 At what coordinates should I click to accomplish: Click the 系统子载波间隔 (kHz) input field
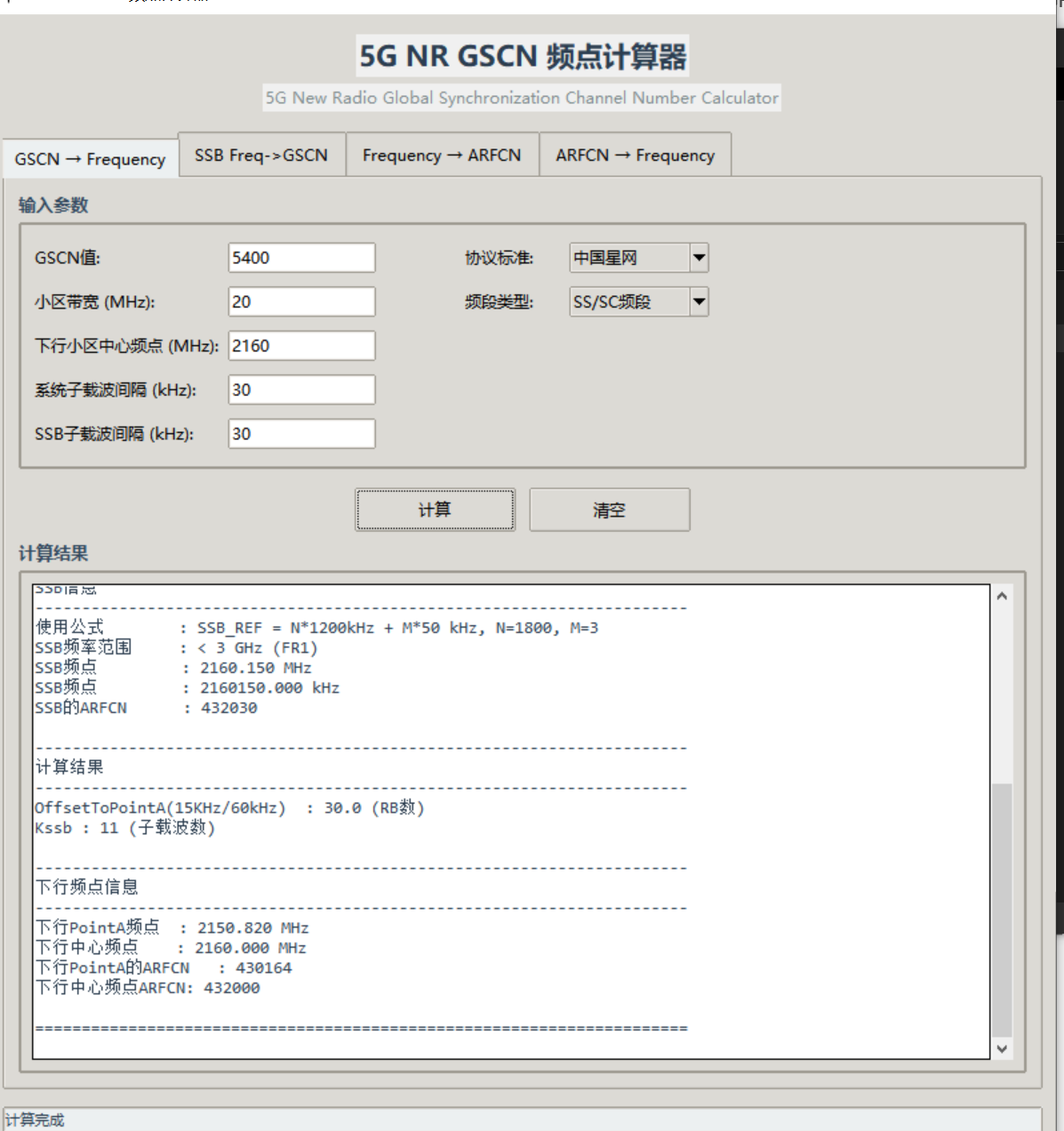(300, 389)
